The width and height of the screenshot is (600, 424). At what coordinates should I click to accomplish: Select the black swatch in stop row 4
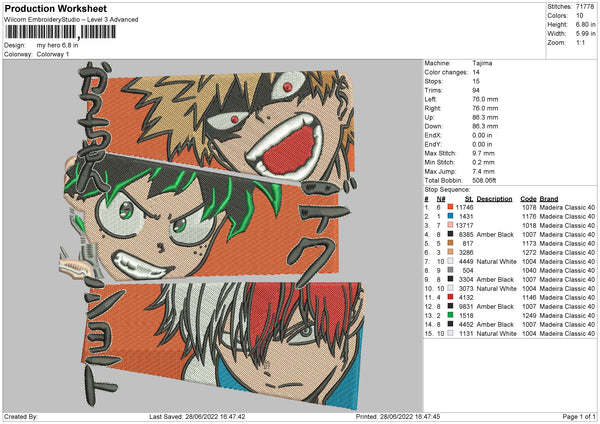point(450,234)
